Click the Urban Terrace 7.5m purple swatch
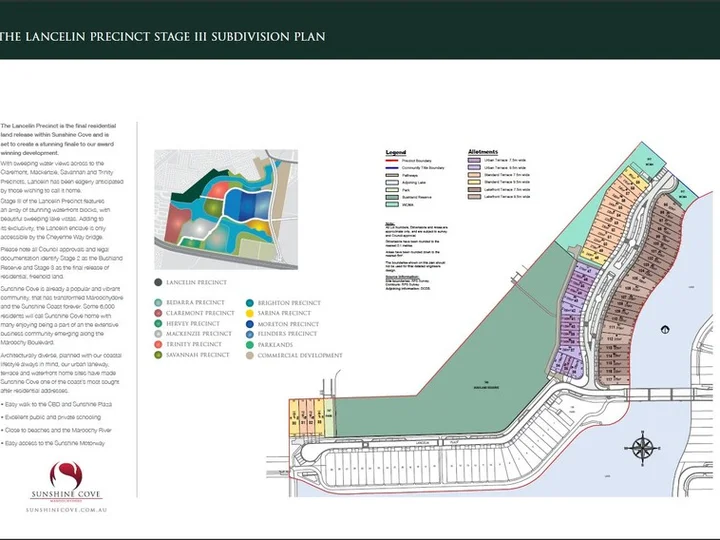 474,160
